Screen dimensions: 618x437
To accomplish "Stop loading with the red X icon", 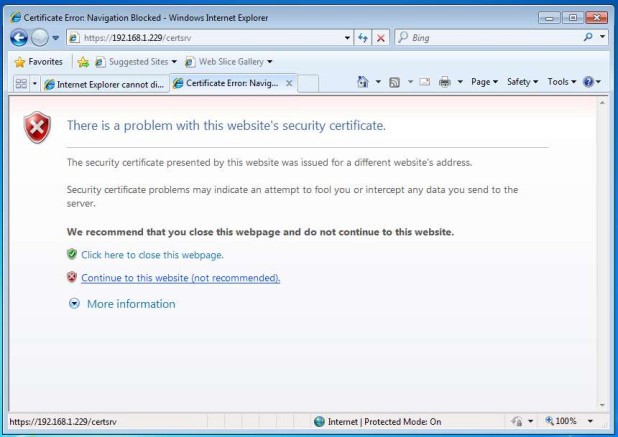I will click(381, 38).
